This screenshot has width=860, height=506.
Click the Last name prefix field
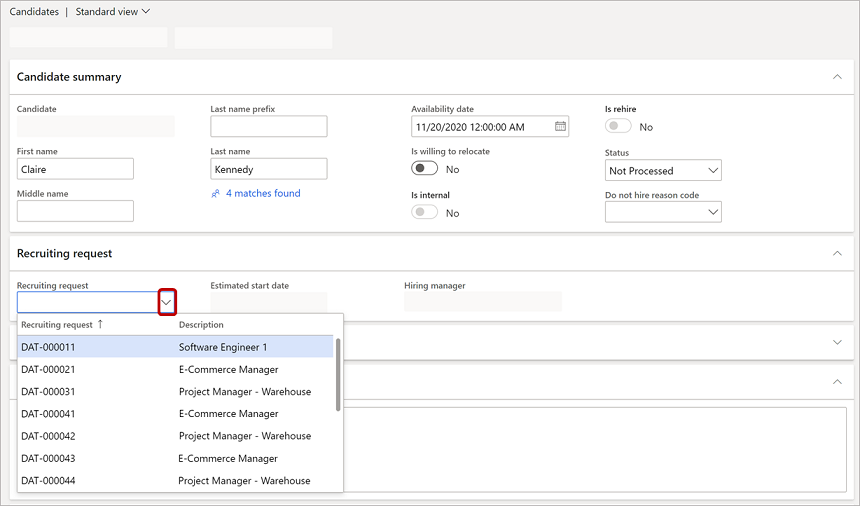268,126
